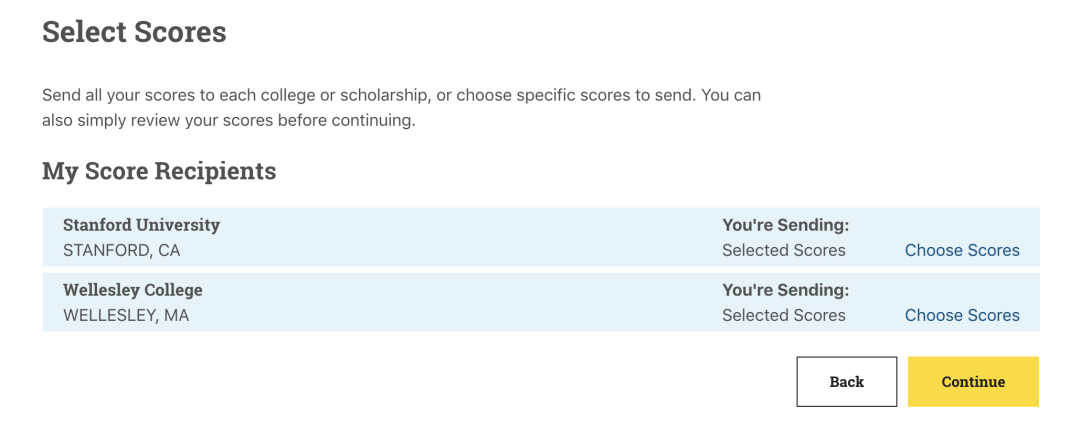1080x431 pixels.
Task: Select the Wellesley College recipient name
Action: coord(132,290)
